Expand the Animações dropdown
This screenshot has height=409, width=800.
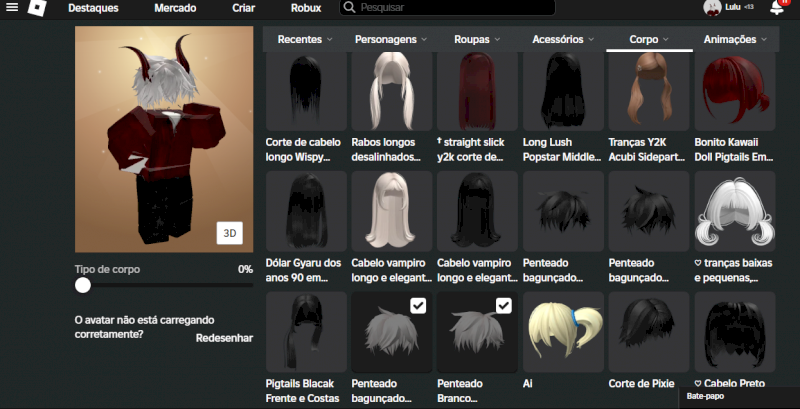(x=735, y=39)
